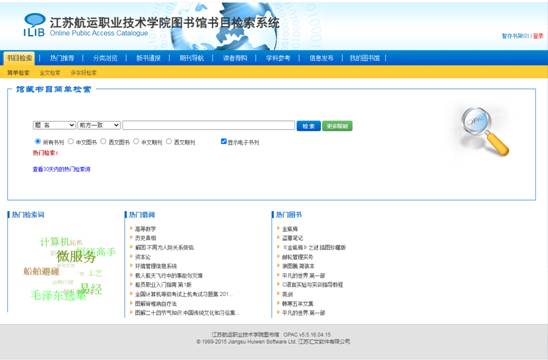The image size is (548, 360).
Task: Expand the 前方一致 match mode dropdown
Action: 99,125
